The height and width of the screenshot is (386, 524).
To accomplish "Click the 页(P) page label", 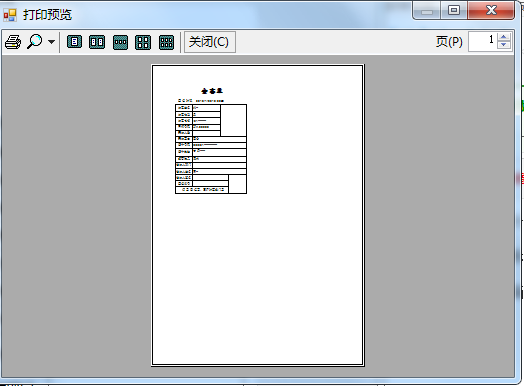I will (x=449, y=42).
